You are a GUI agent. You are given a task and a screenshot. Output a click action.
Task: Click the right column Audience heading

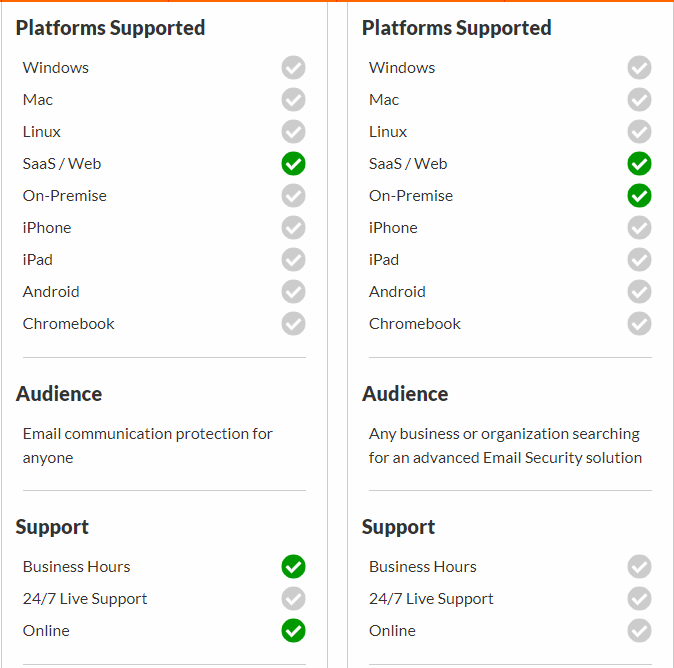[x=405, y=394]
